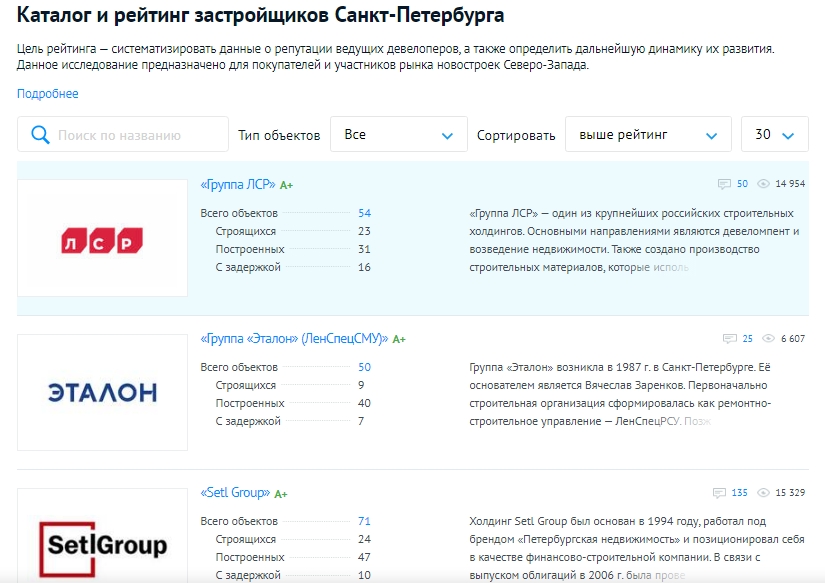Click A+ rating badge next to Группа ЛСР
The width and height of the screenshot is (825, 583).
coord(286,185)
